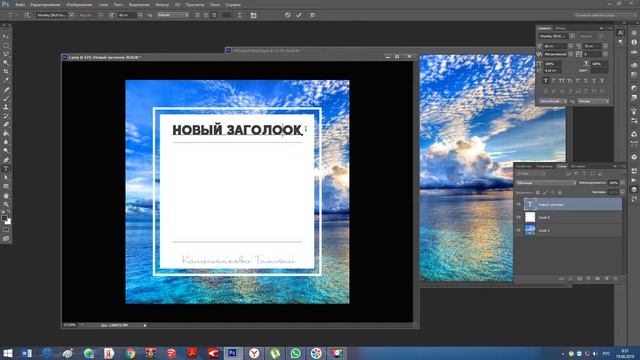
Task: Open the Layers panel icon in side dock
Action: point(634,189)
